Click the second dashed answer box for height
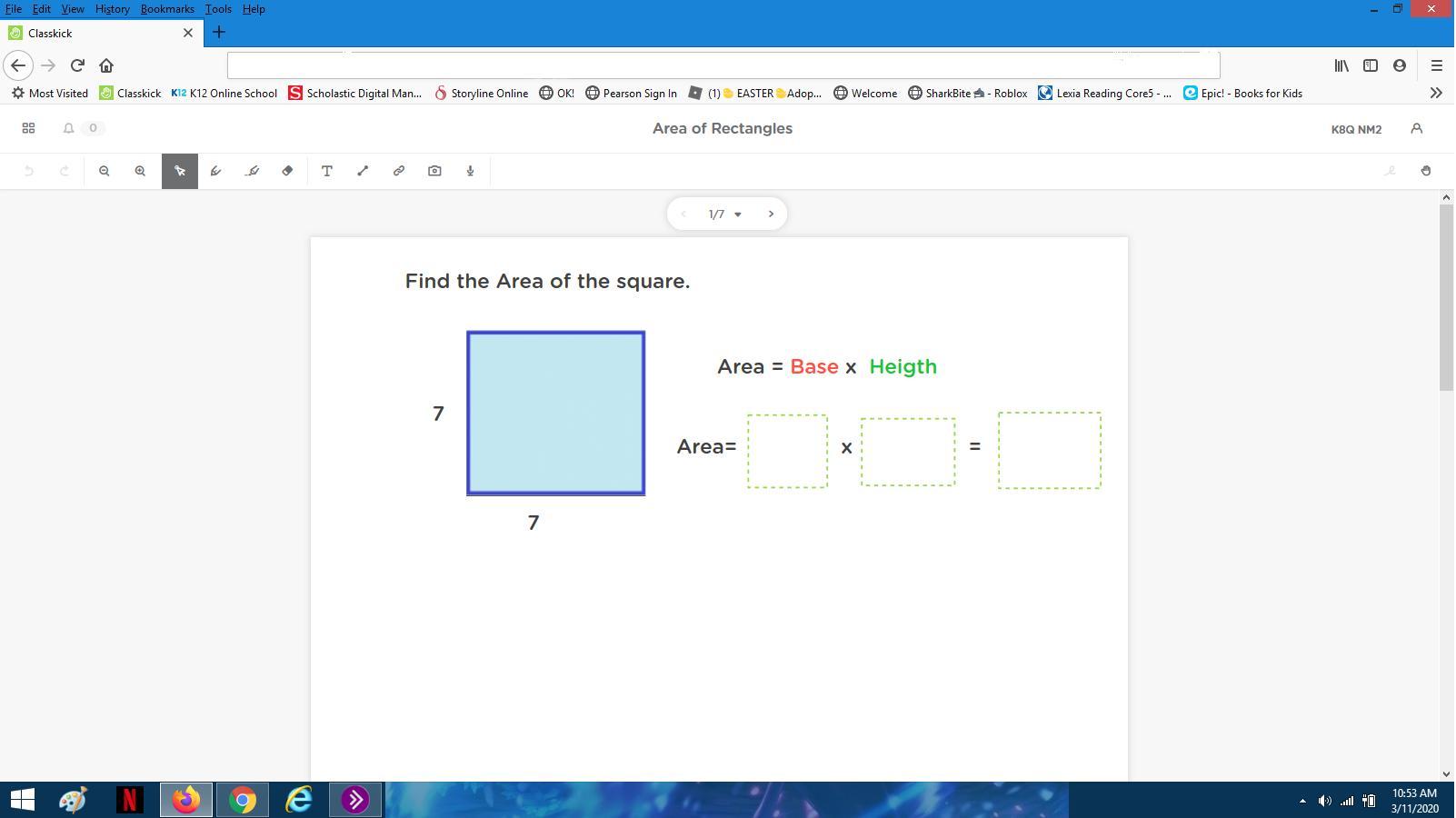This screenshot has width=1456, height=818. pyautogui.click(x=908, y=452)
